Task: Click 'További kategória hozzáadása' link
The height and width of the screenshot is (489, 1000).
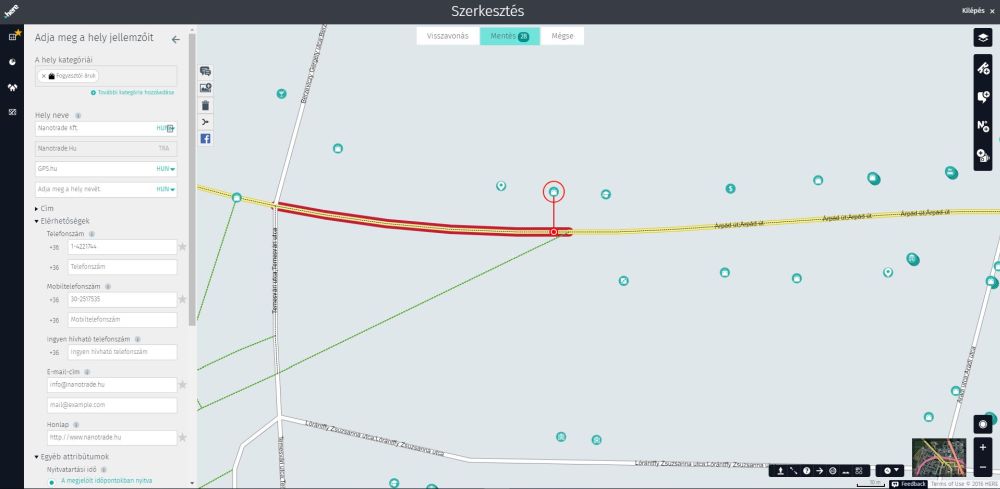Action: click(132, 92)
